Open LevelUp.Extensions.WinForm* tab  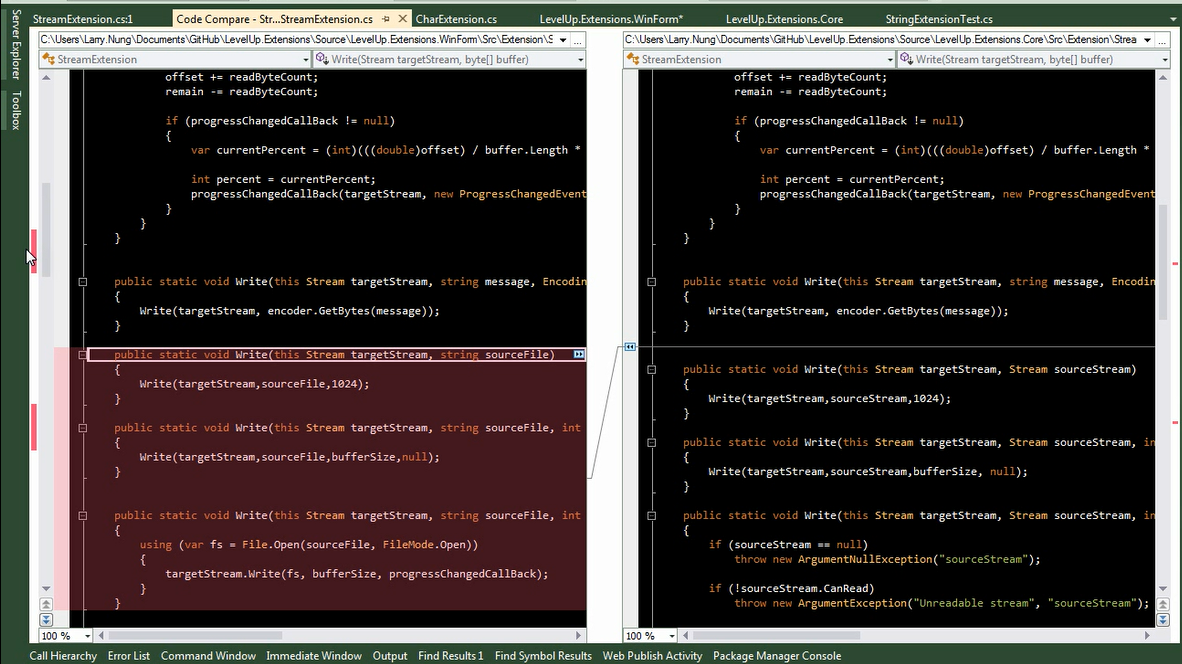(x=611, y=19)
